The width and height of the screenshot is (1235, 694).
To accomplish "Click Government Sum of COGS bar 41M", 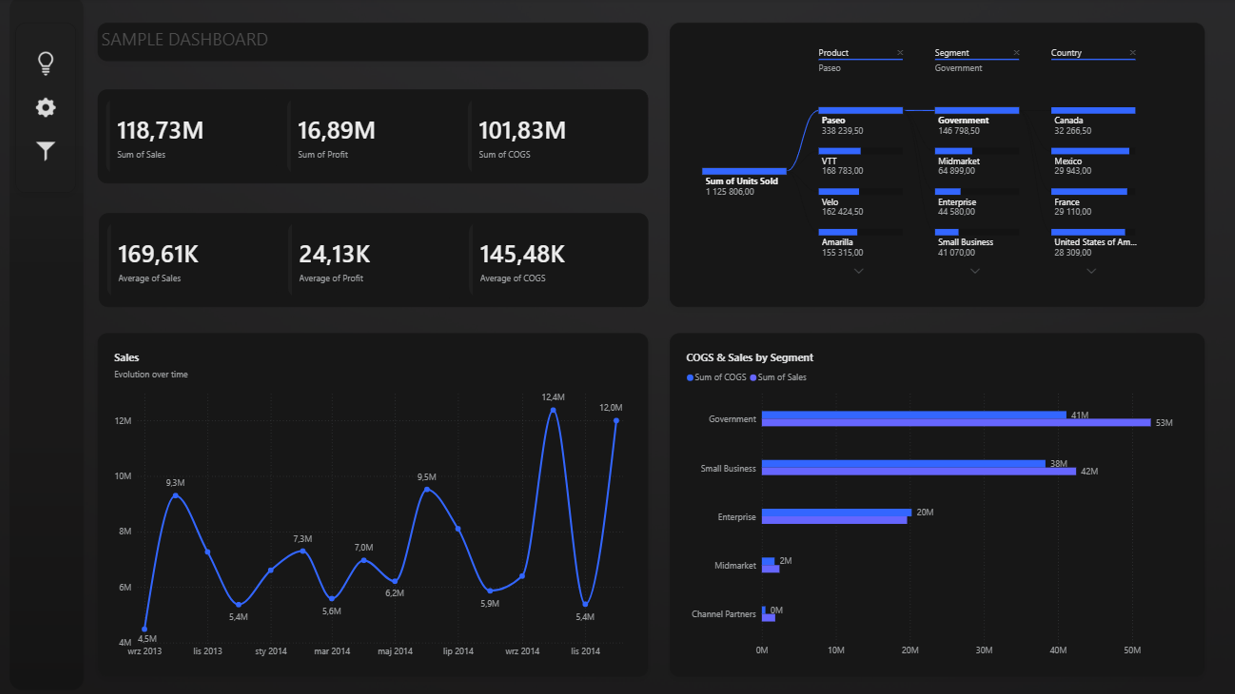I will click(914, 415).
